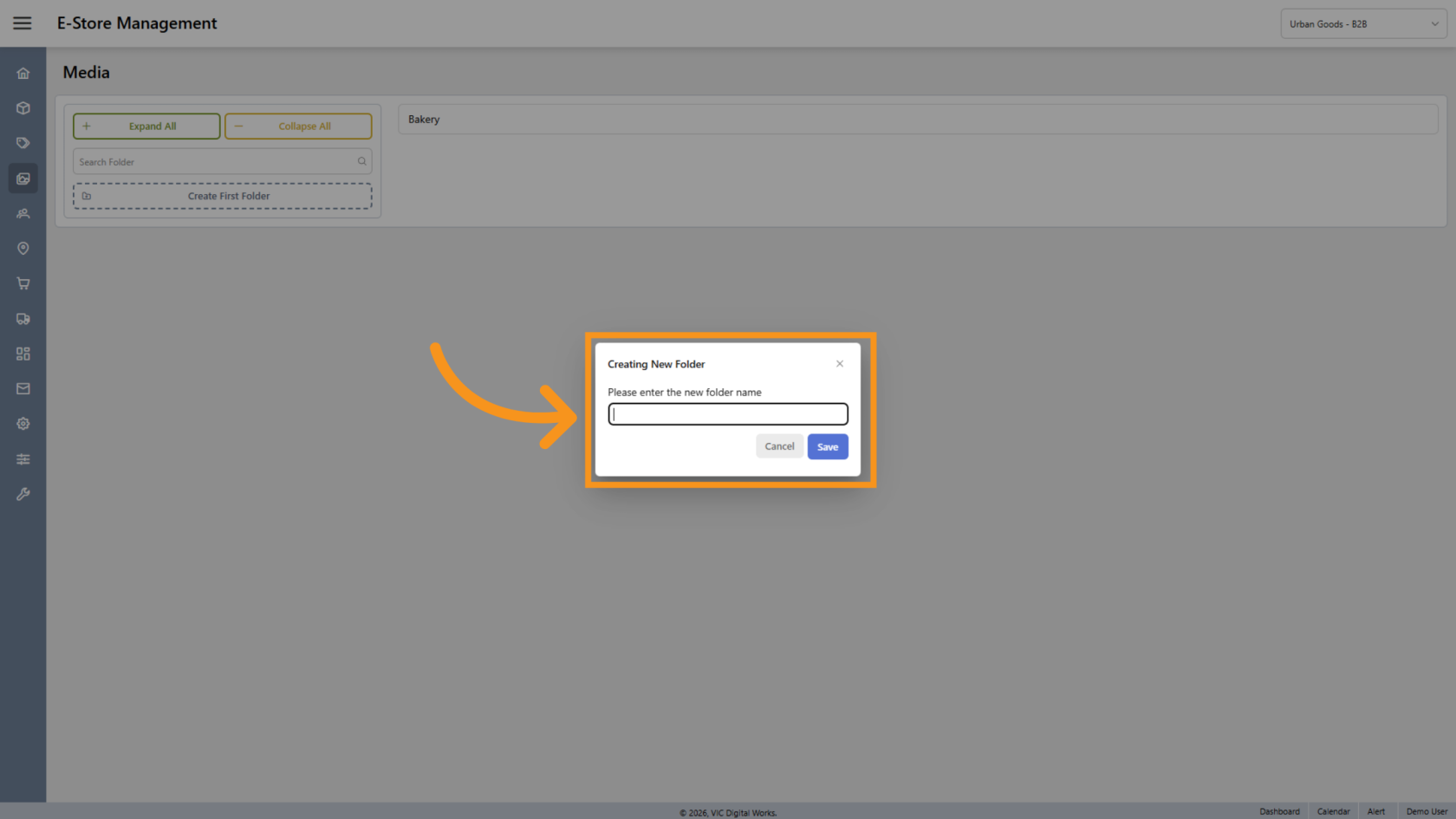Open the settings gear icon in sidebar

click(23, 424)
